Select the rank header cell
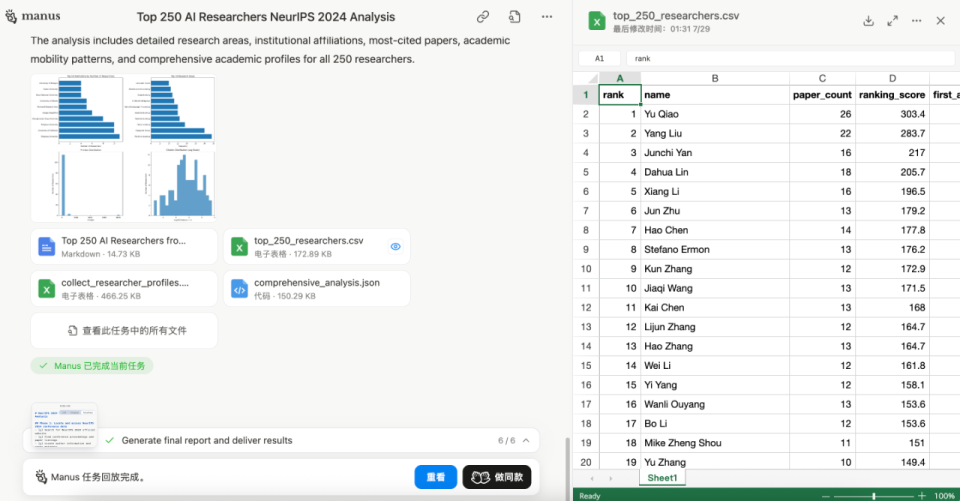The image size is (960, 501). 620,95
